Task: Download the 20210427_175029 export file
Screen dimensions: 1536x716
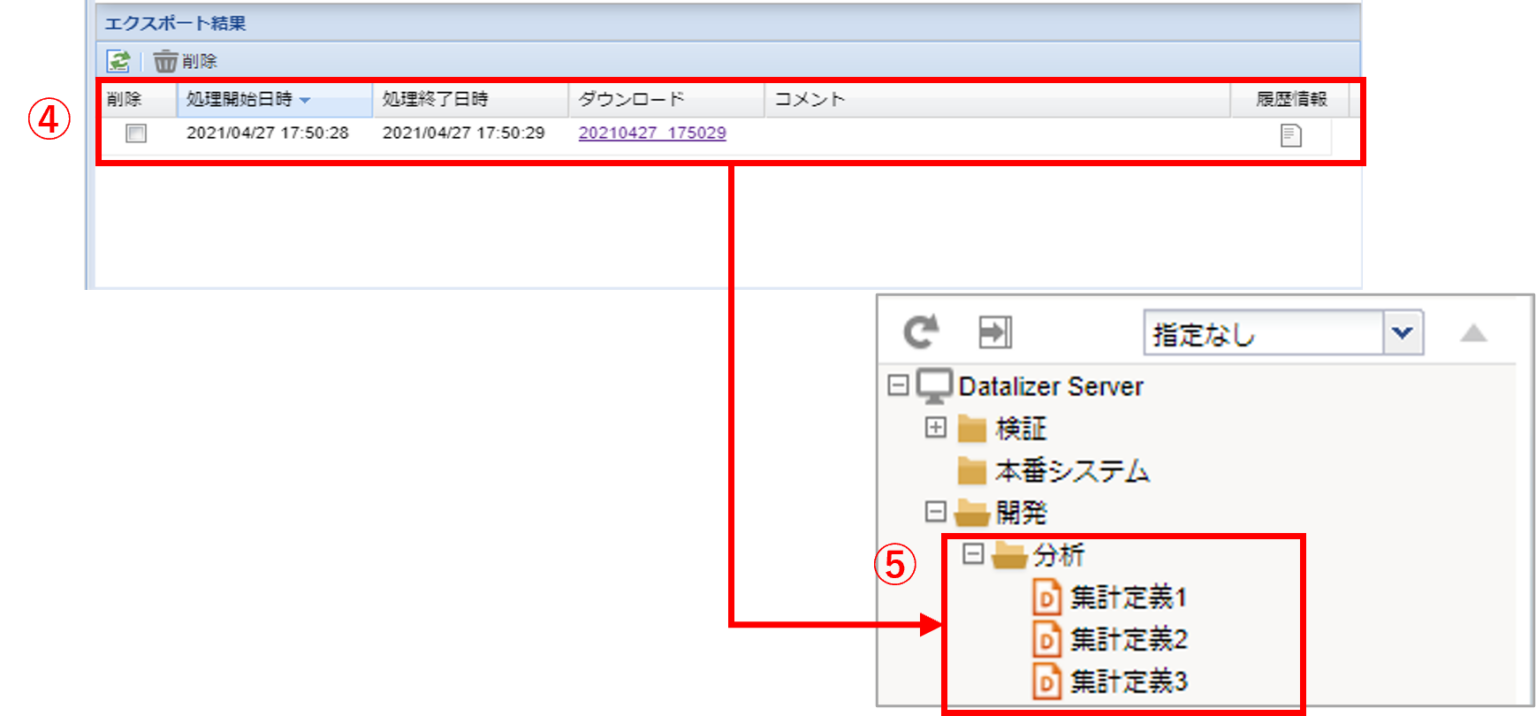Action: 651,132
